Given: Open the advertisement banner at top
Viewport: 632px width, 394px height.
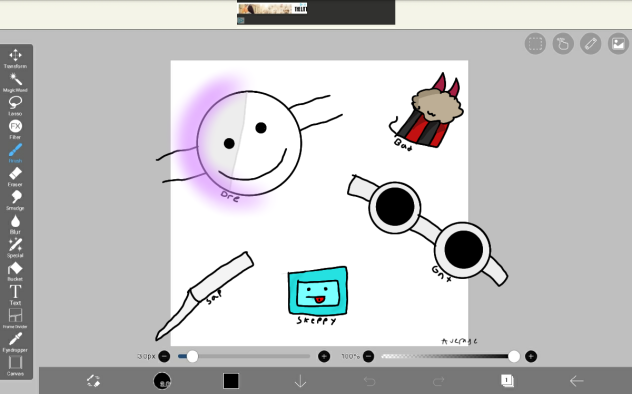Looking at the screenshot, I should pos(316,12).
